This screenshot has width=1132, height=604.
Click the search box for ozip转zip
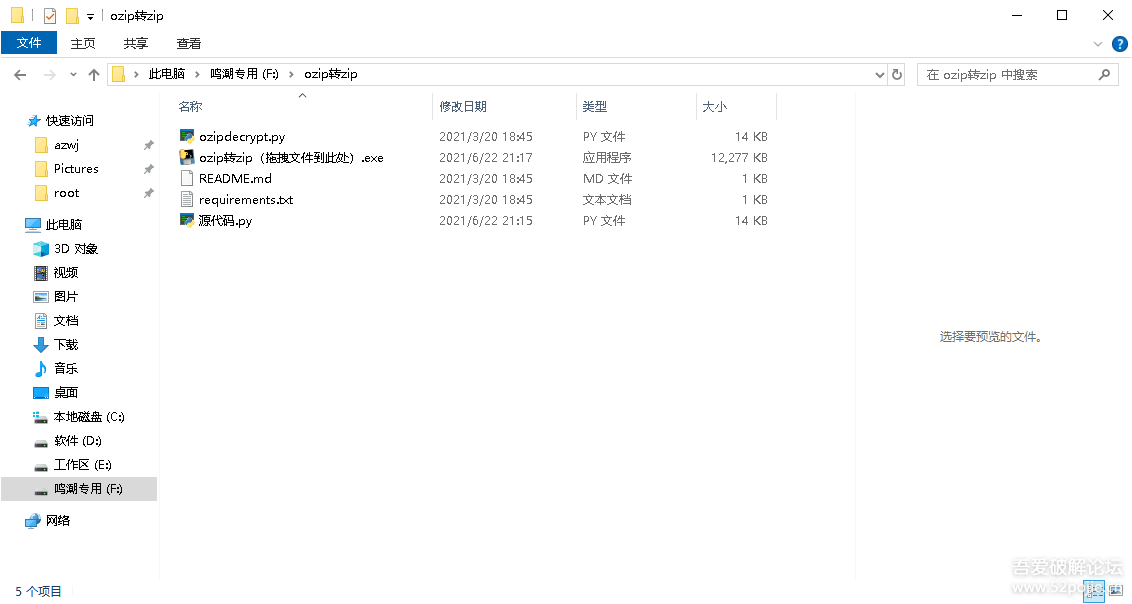[x=1005, y=74]
